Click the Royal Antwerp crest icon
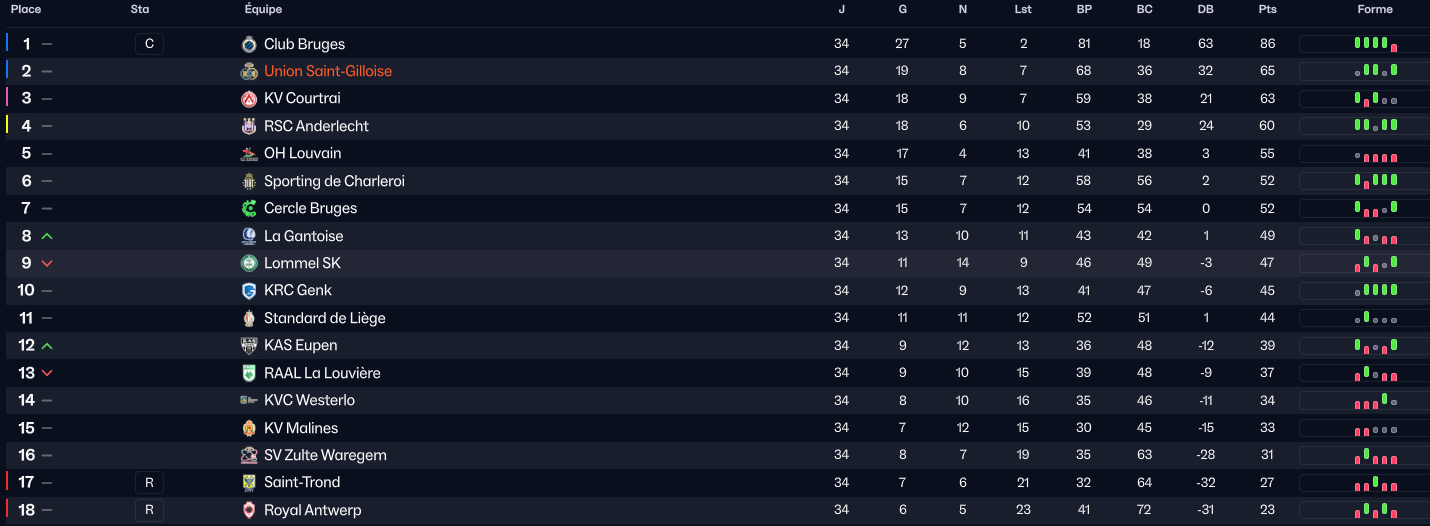 point(249,510)
